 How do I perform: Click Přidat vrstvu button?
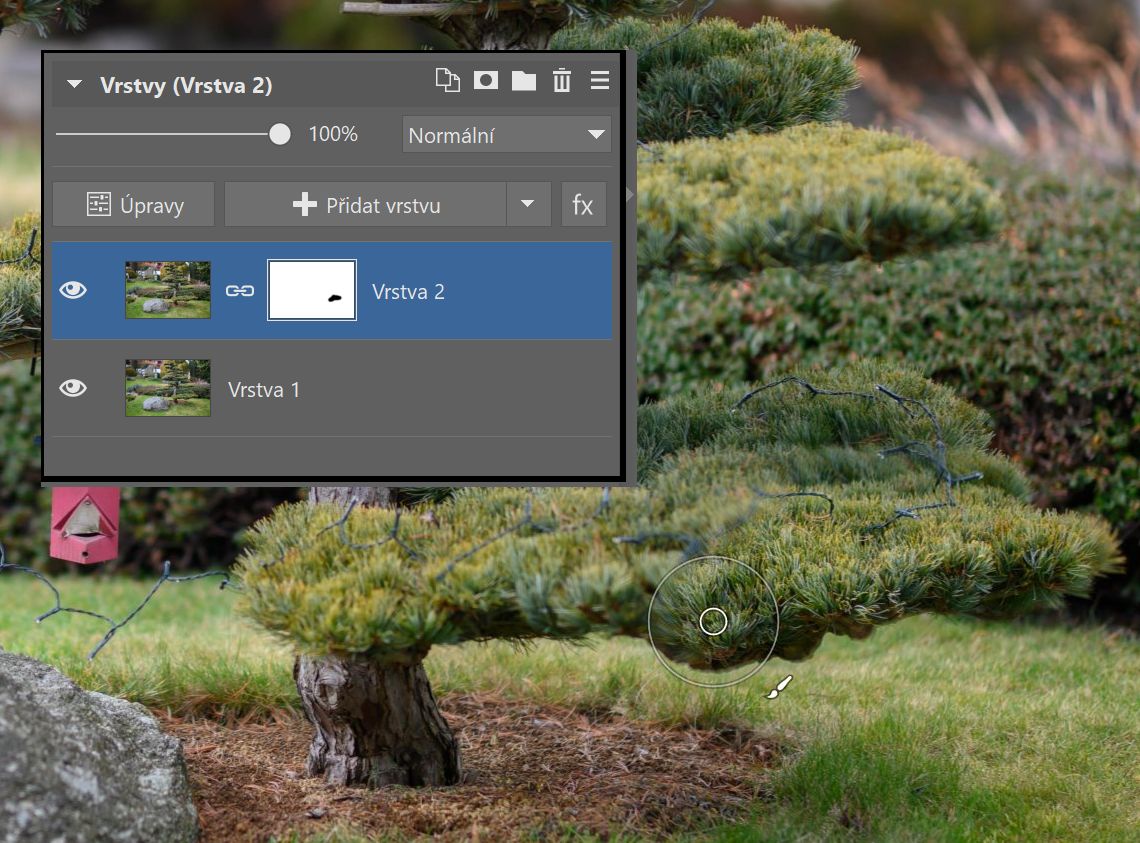[366, 204]
